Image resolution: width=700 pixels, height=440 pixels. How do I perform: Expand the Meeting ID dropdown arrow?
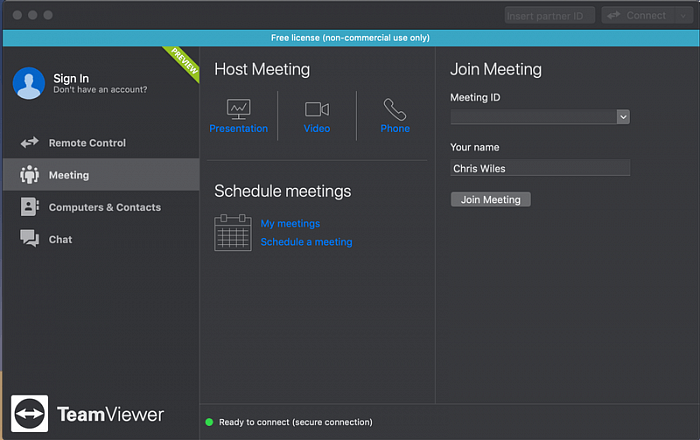click(623, 117)
